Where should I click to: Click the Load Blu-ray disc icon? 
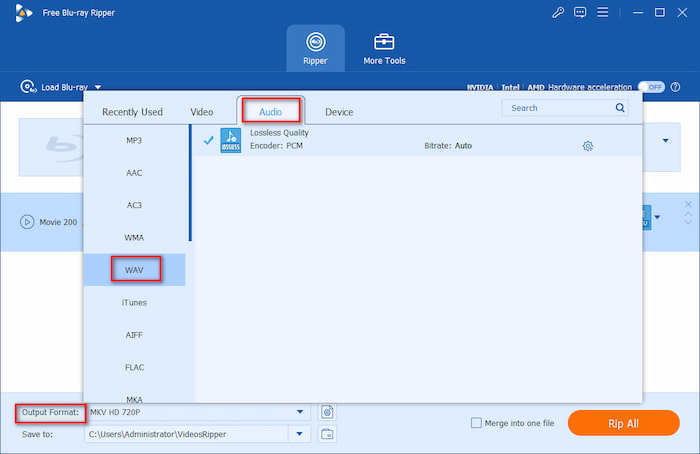tap(28, 87)
